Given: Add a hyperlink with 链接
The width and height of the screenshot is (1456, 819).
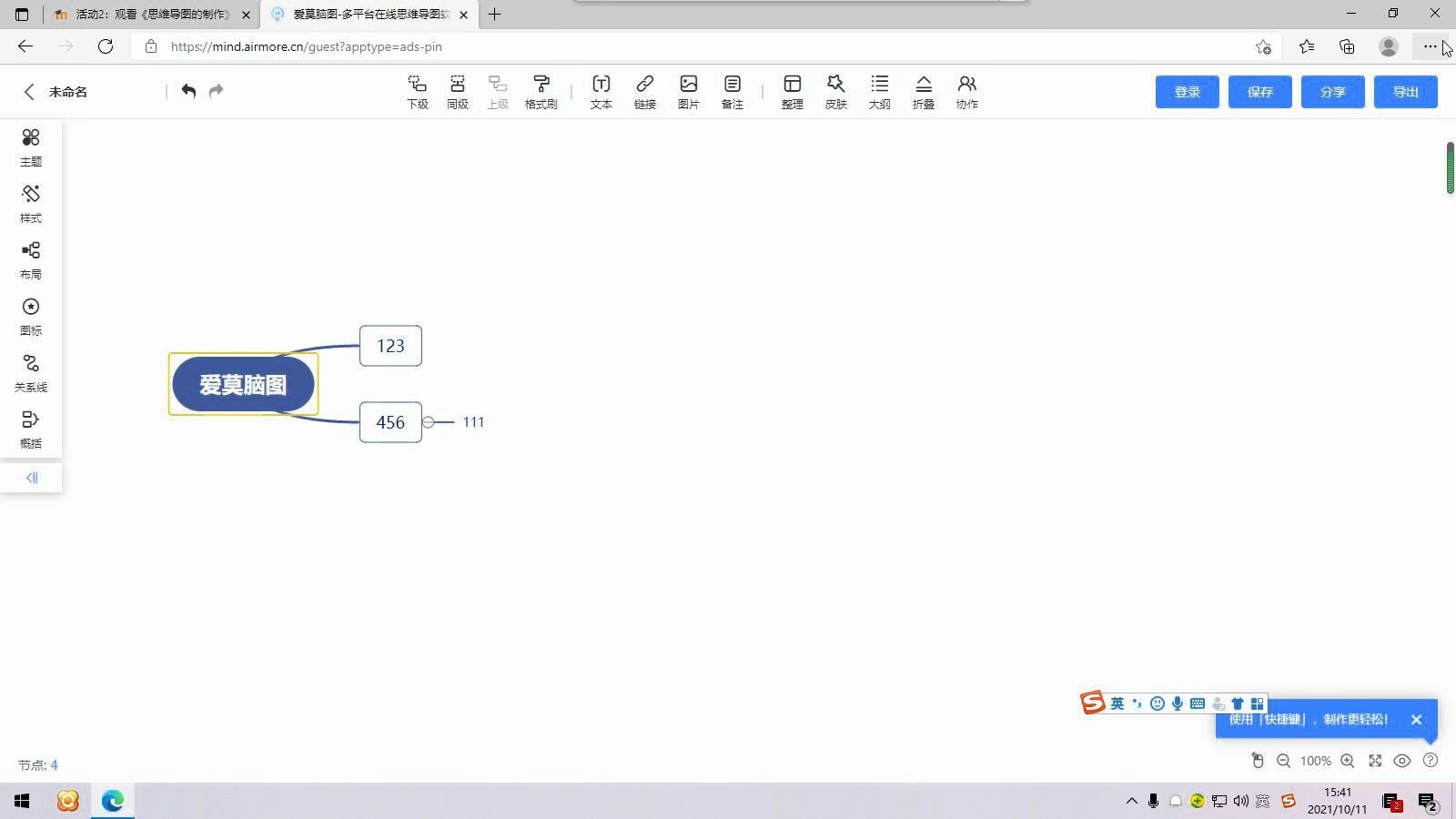Looking at the screenshot, I should [645, 92].
